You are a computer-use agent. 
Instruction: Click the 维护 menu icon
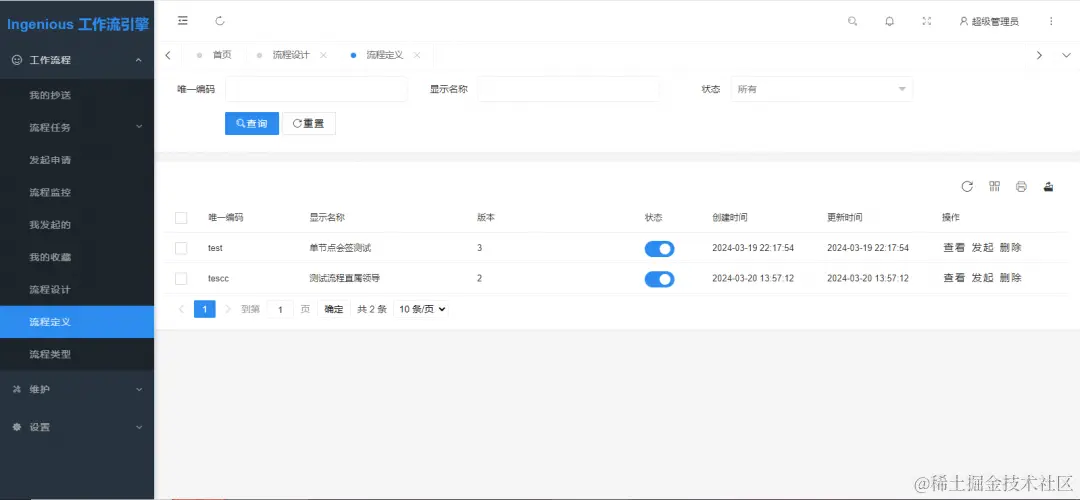click(x=18, y=389)
